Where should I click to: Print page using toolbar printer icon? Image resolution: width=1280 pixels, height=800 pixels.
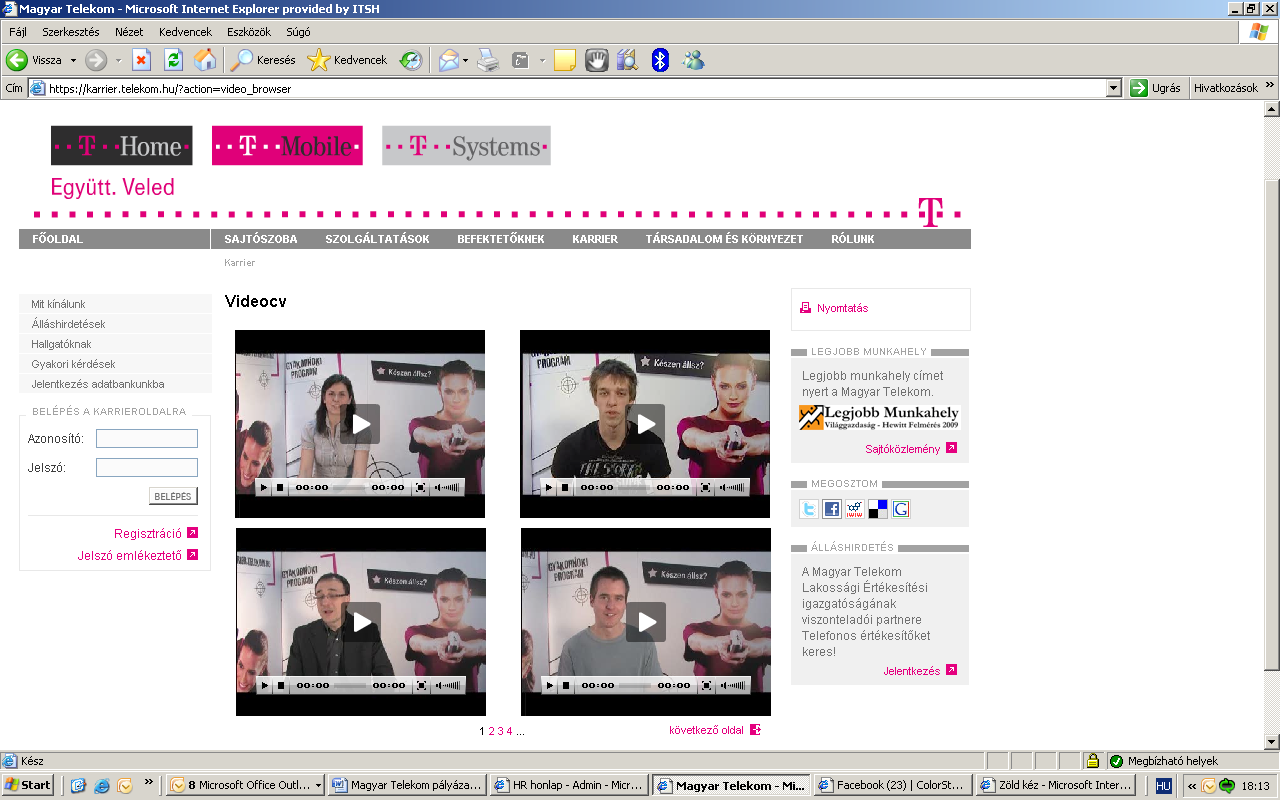[x=488, y=60]
